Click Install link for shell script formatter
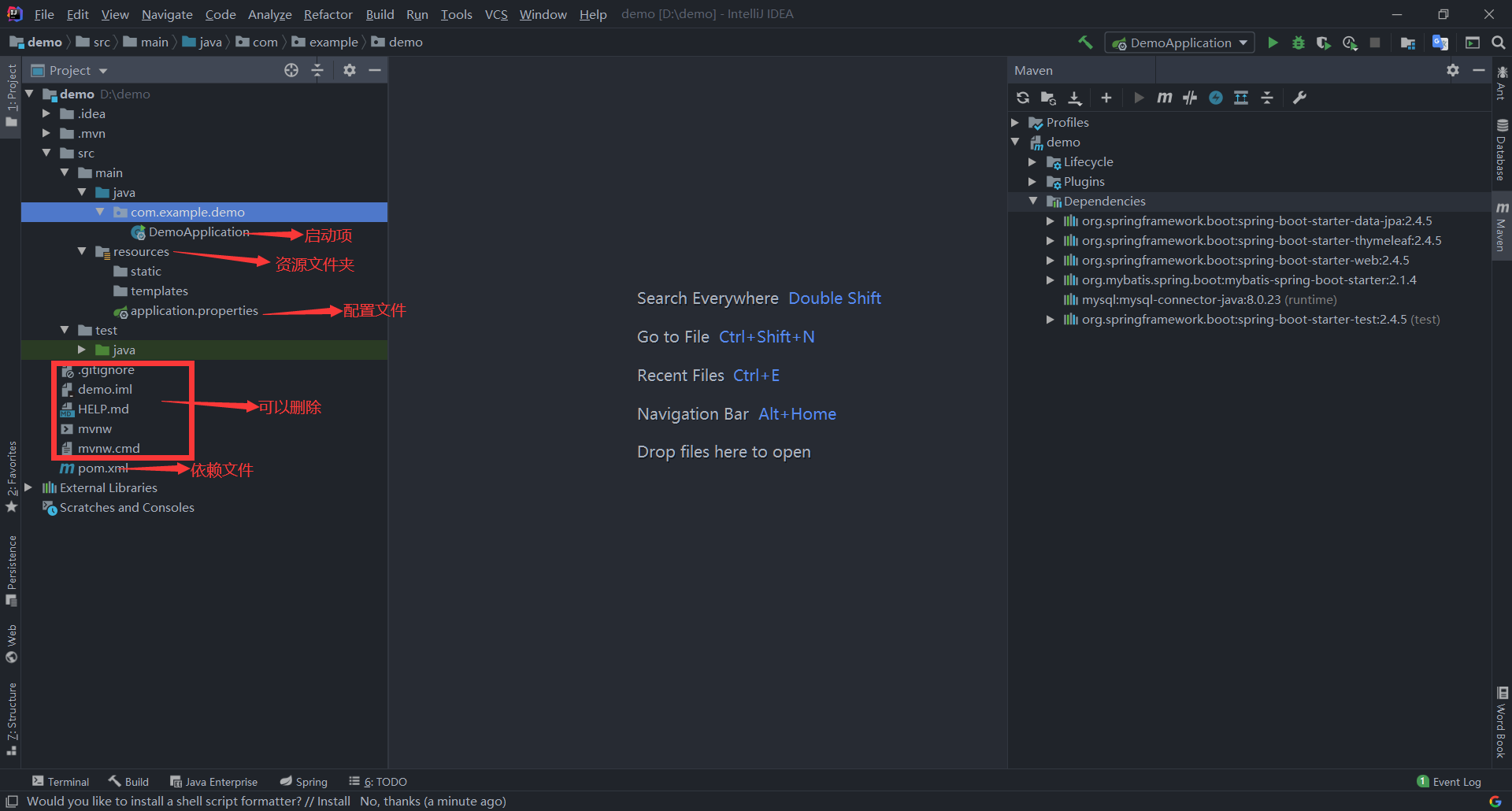Viewport: 1512px width, 811px height. click(334, 801)
